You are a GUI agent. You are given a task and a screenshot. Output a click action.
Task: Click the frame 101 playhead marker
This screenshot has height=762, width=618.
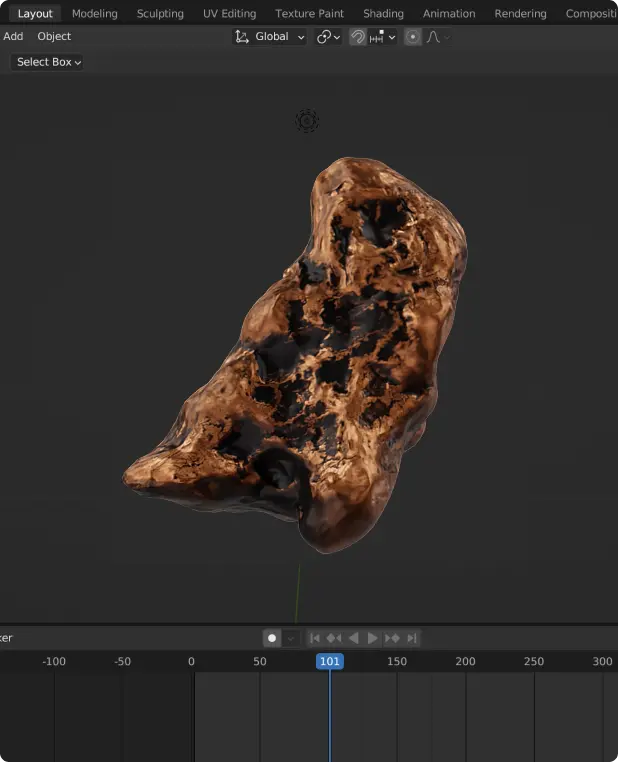click(x=329, y=661)
